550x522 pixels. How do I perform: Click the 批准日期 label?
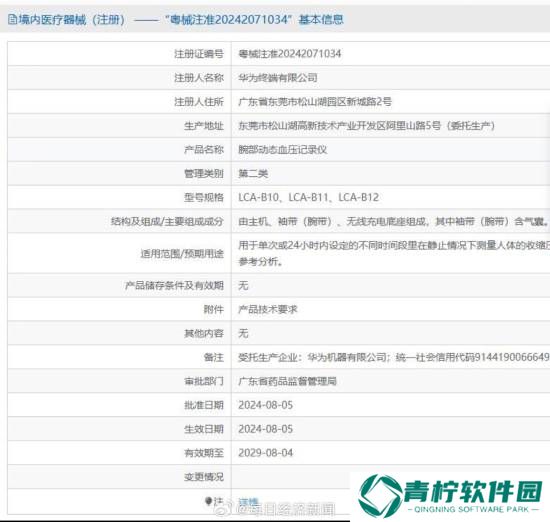[204, 405]
